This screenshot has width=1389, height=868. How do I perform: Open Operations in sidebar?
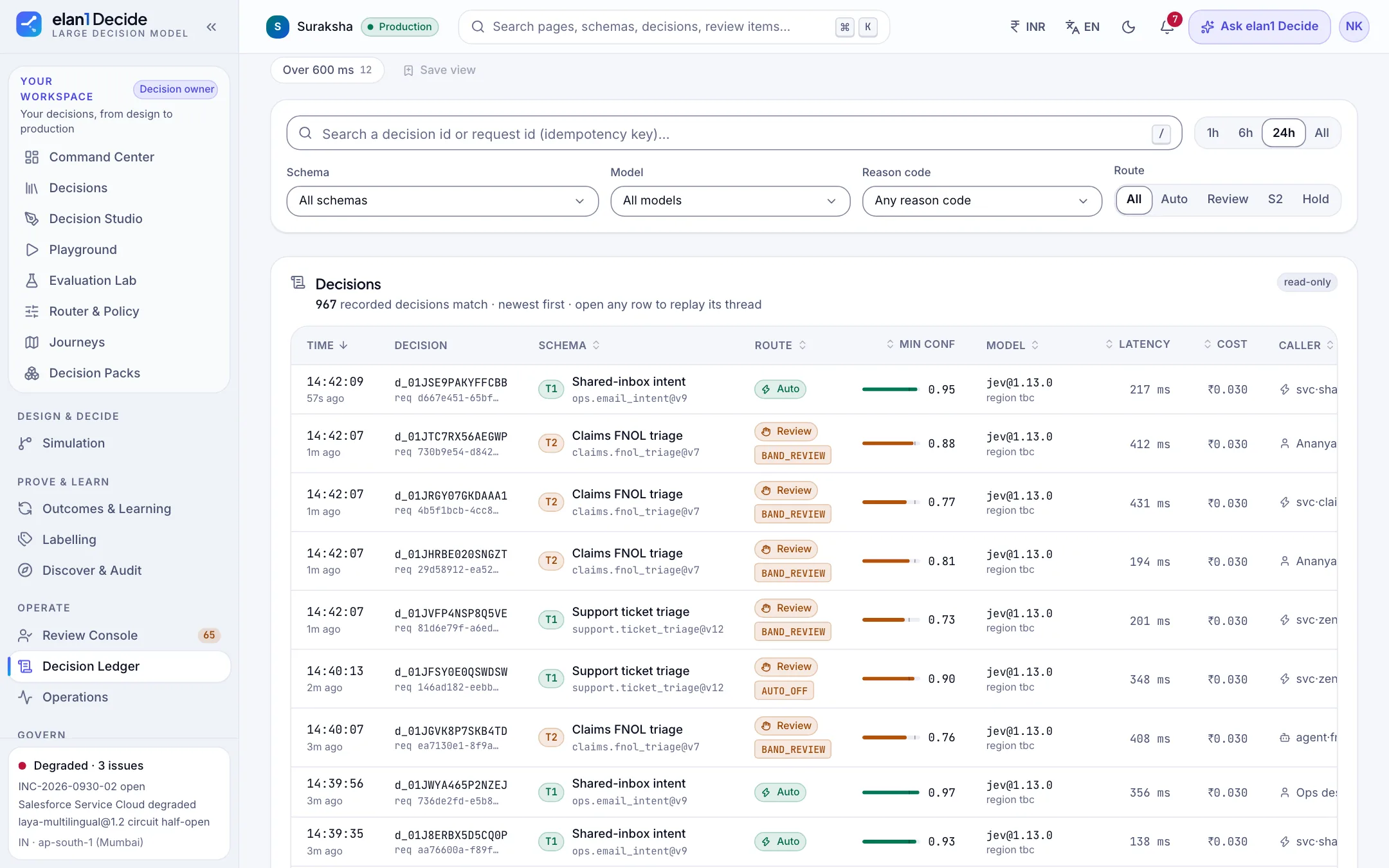pos(120,698)
